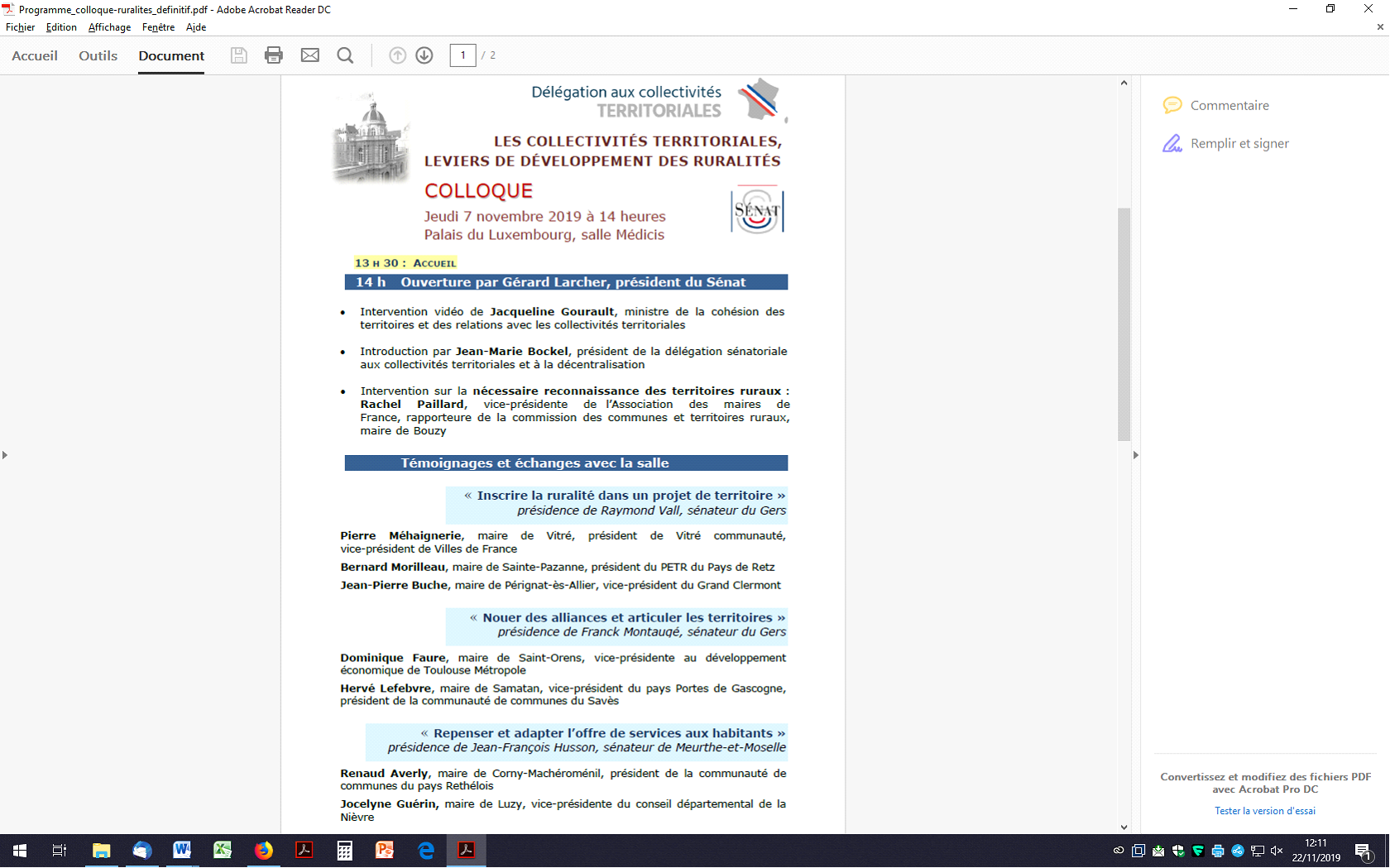
Task: Switch to the Outils tab
Action: coord(98,55)
